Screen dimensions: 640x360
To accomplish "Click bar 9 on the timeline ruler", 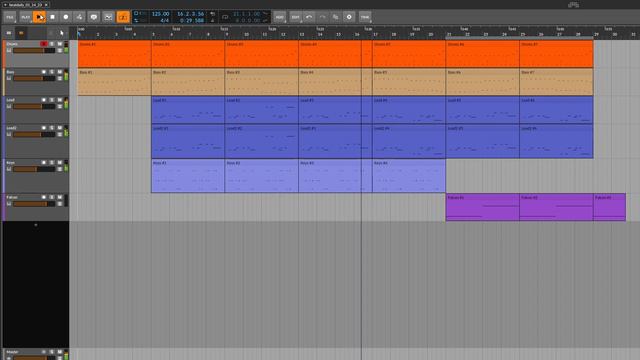I will click(x=227, y=34).
